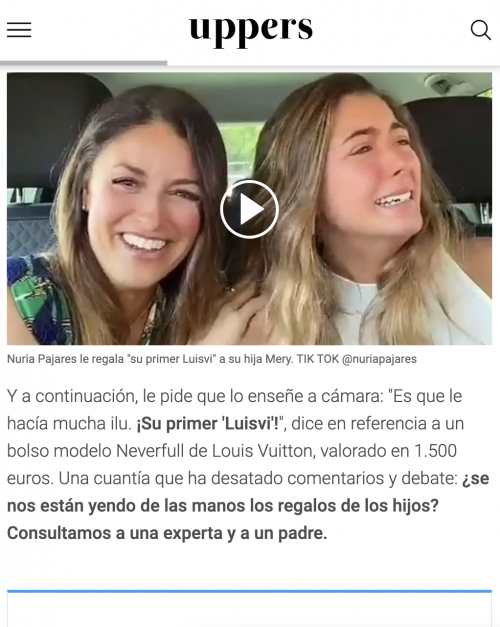This screenshot has height=627, width=500.
Task: Click the words "Louis Vuitton" in the article
Action: click(264, 451)
